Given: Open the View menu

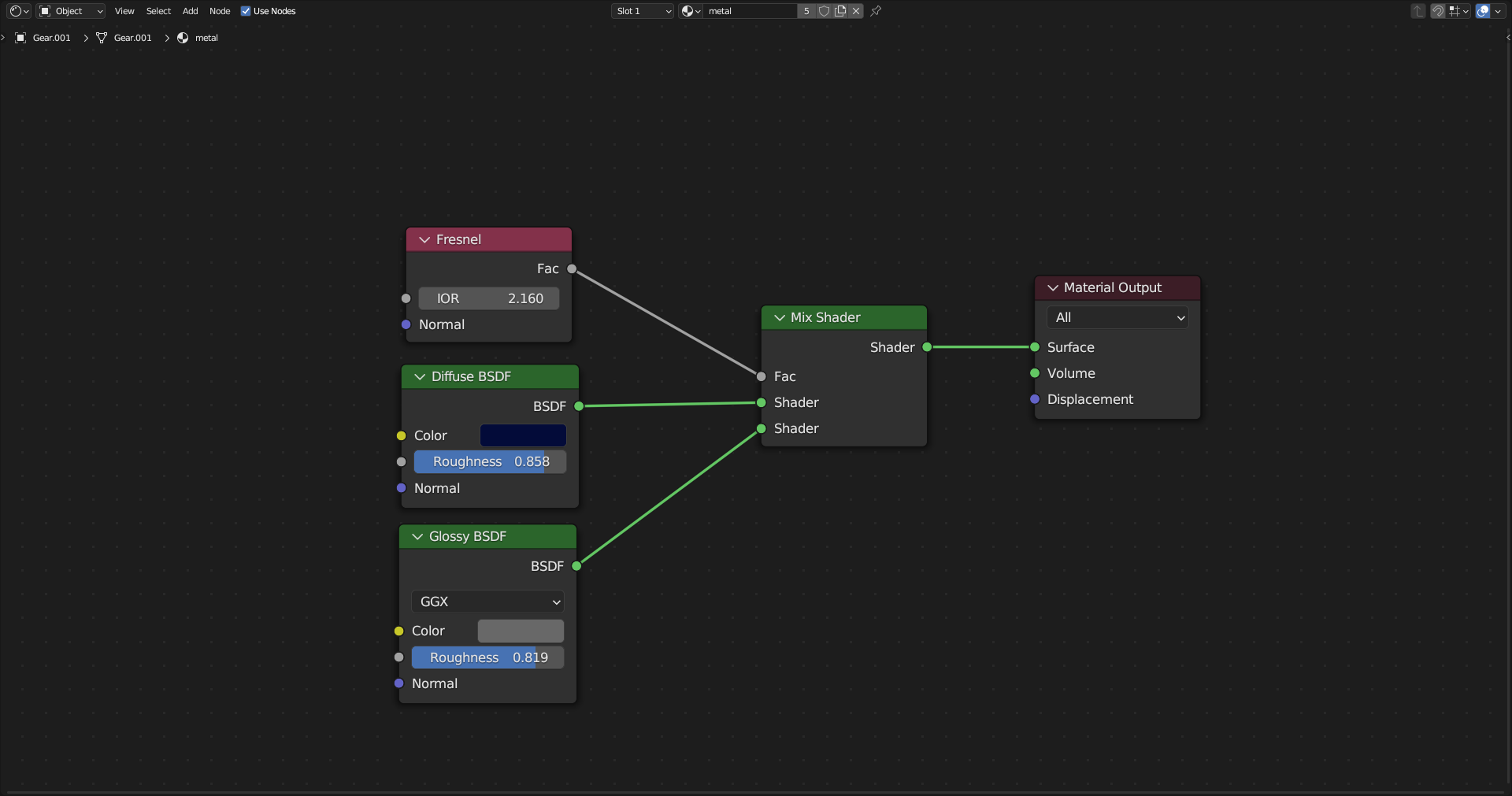Looking at the screenshot, I should tap(124, 11).
